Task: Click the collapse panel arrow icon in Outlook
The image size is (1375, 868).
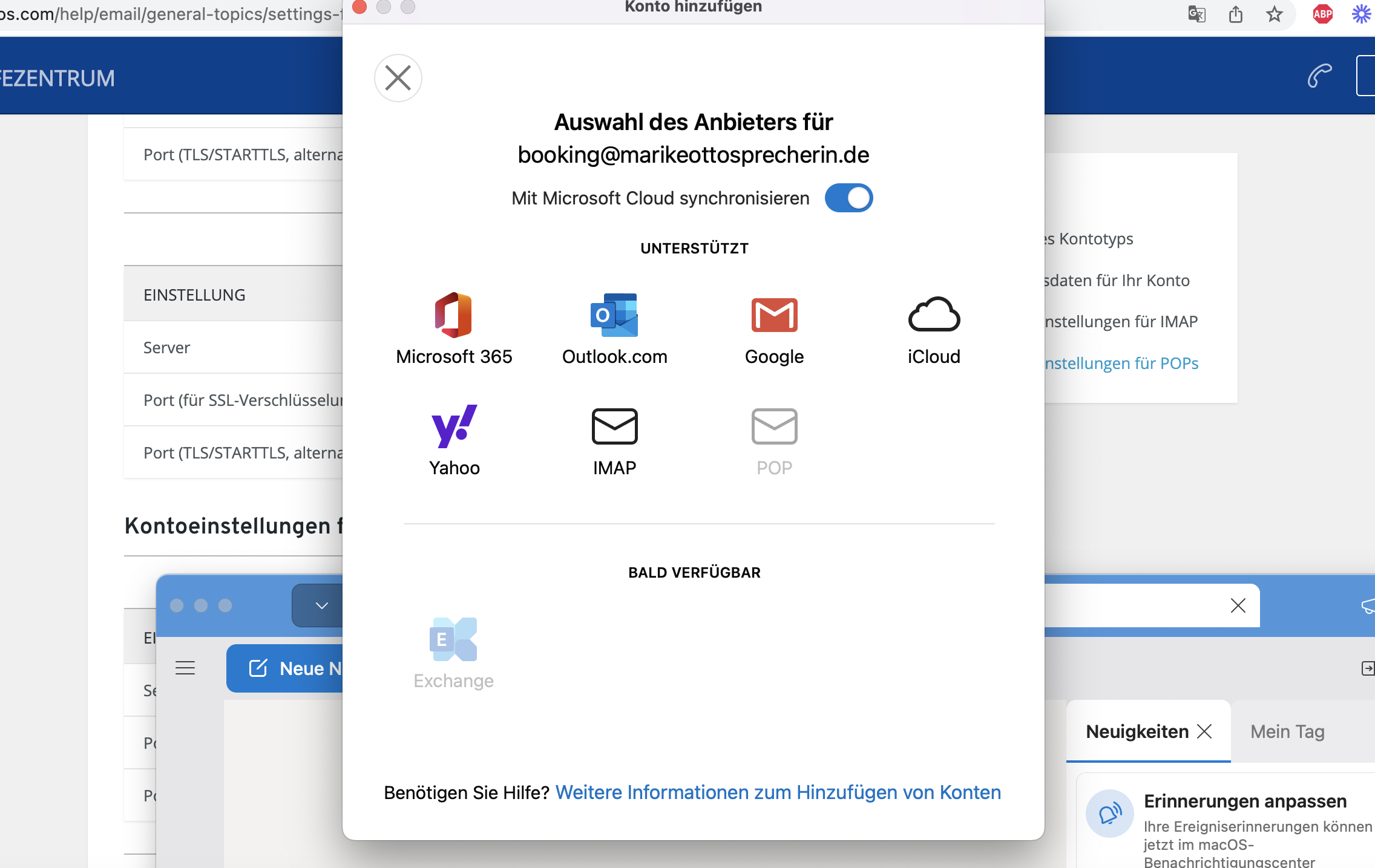Action: pos(1367,668)
